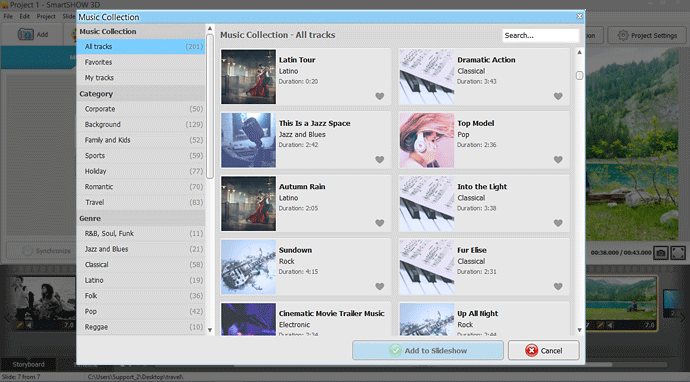Open the Project menu in SmartSHOW
This screenshot has width=690, height=382.
pos(46,16)
